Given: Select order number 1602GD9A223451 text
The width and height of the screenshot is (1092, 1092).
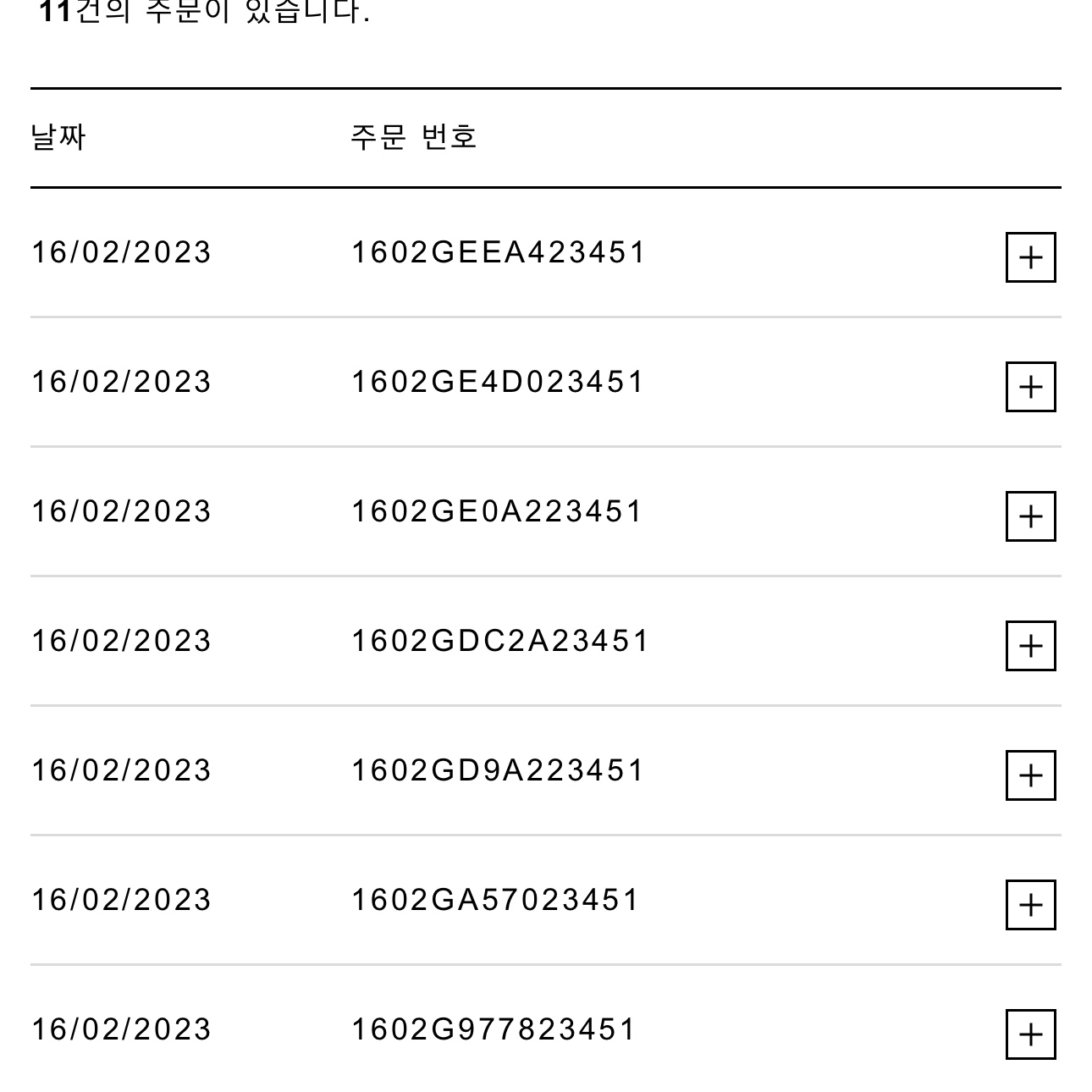Looking at the screenshot, I should coord(498,770).
